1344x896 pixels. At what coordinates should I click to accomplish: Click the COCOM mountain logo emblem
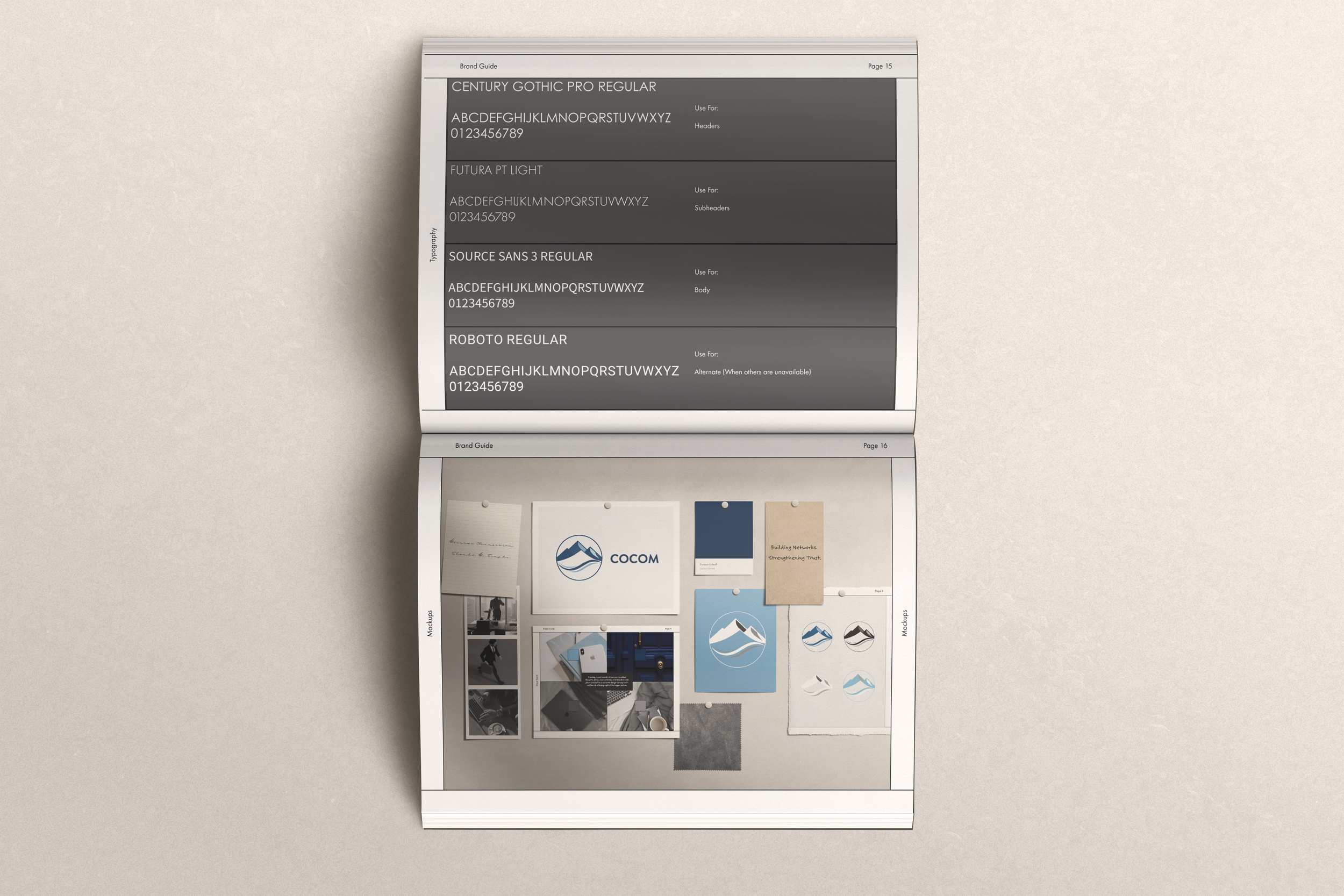click(578, 558)
